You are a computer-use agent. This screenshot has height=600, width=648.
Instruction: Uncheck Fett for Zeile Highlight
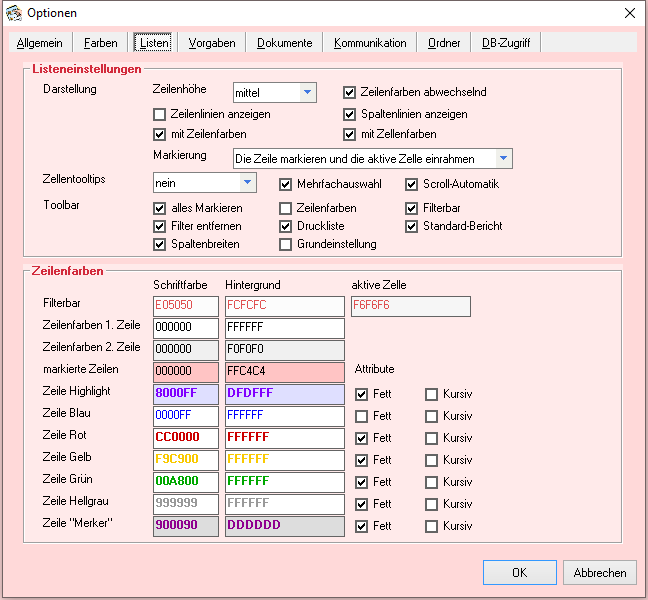tap(362, 394)
